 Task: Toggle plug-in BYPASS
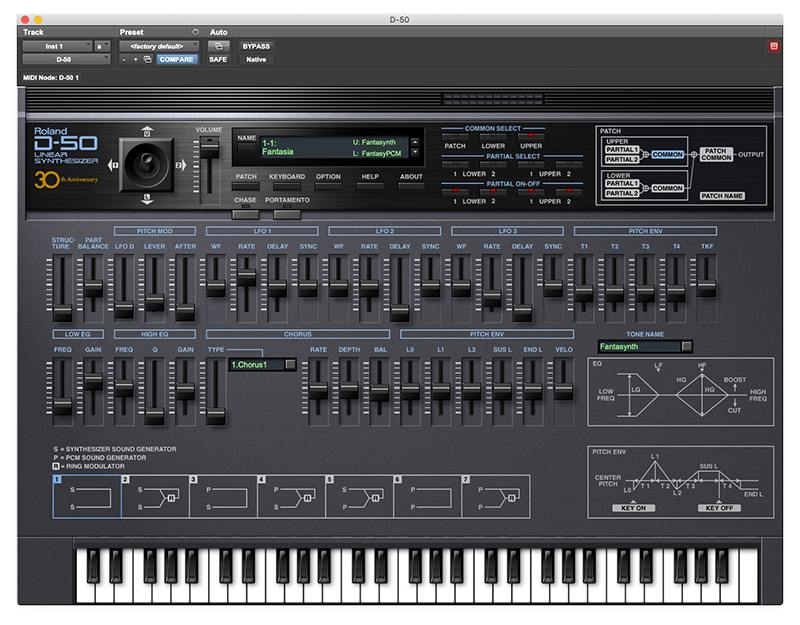(x=256, y=46)
